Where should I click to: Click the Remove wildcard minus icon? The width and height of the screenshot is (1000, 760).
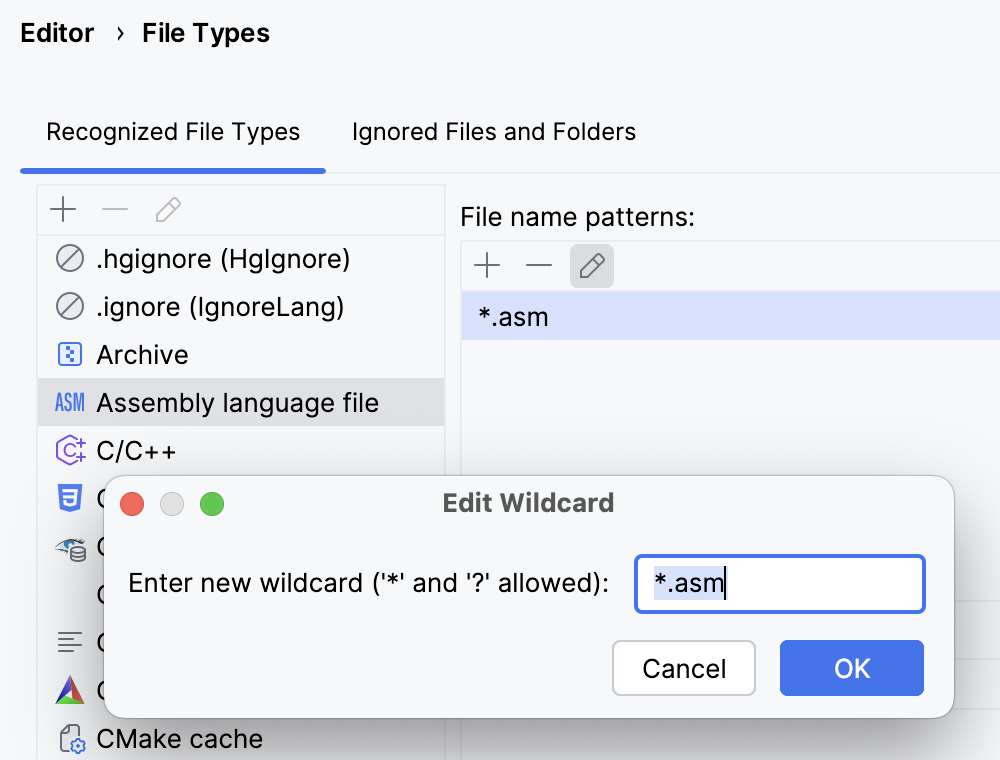tap(539, 265)
